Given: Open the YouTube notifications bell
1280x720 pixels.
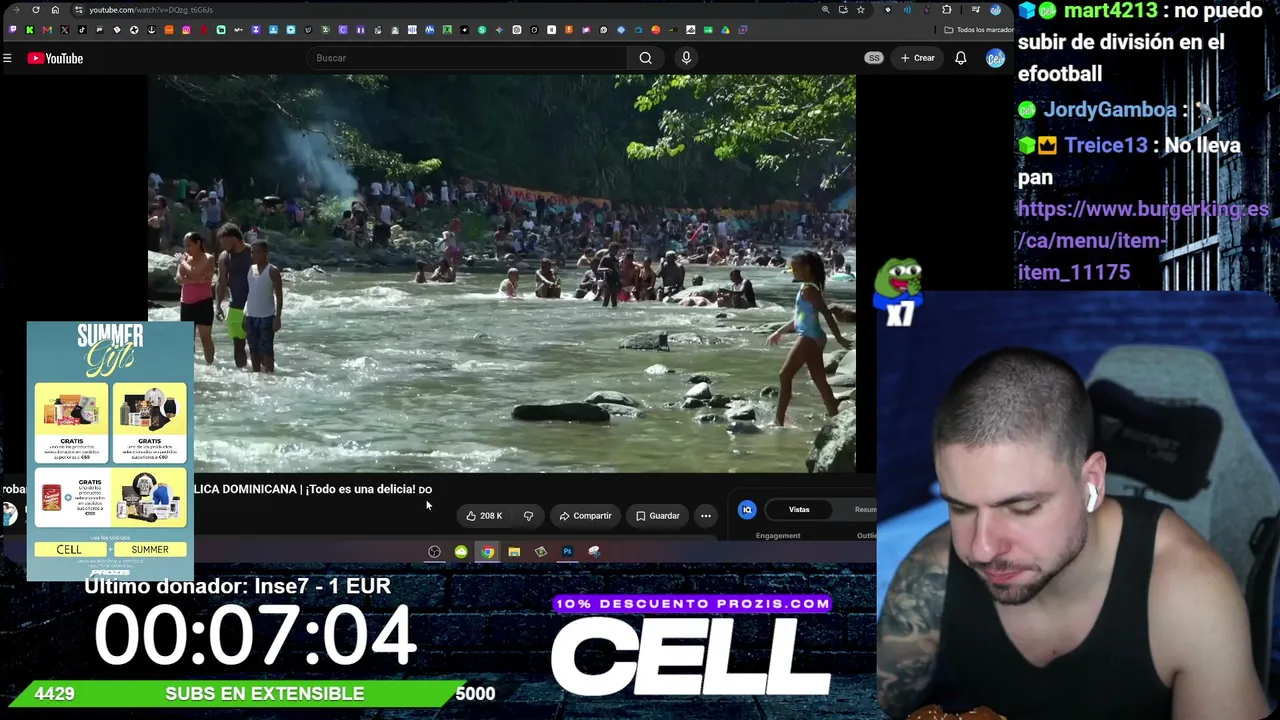Looking at the screenshot, I should click(x=961, y=58).
